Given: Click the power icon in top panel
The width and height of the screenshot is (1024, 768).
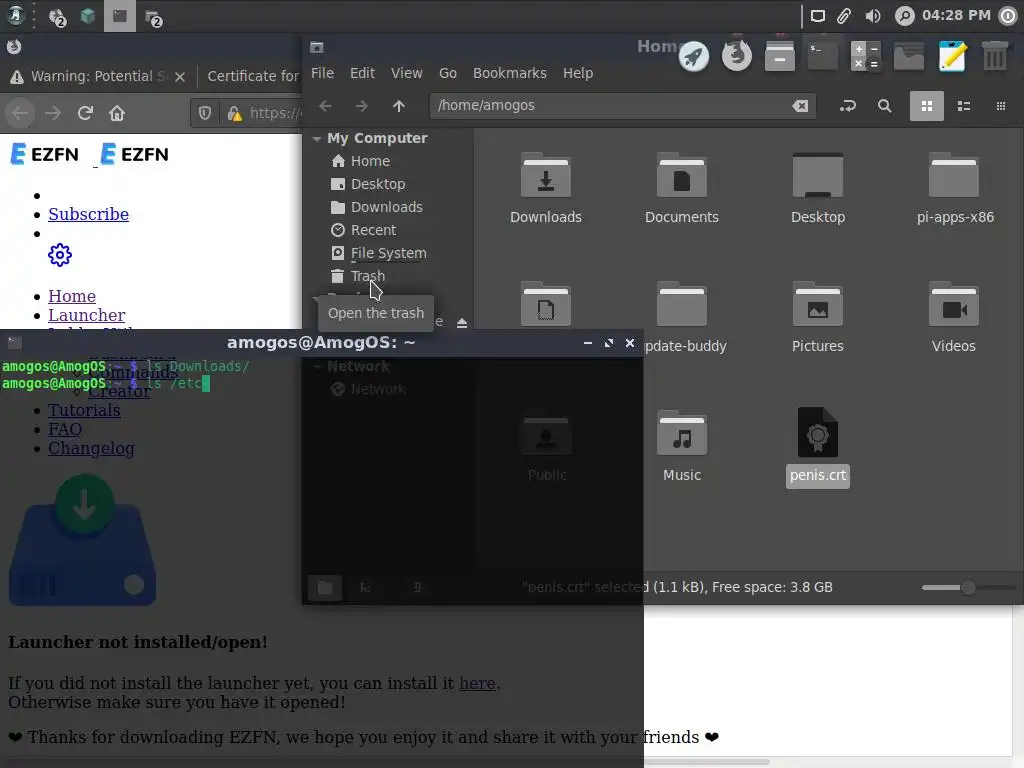Looking at the screenshot, I should tap(1008, 16).
